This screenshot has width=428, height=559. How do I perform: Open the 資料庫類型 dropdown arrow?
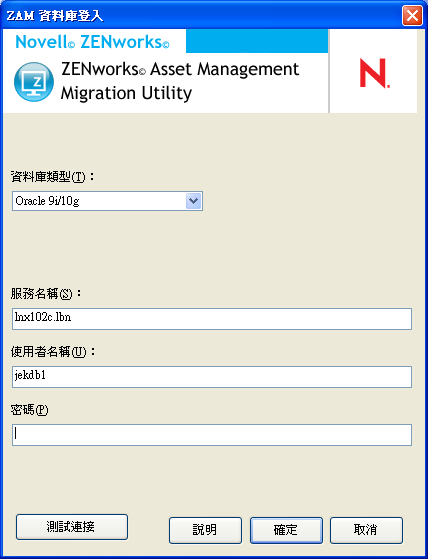point(194,201)
